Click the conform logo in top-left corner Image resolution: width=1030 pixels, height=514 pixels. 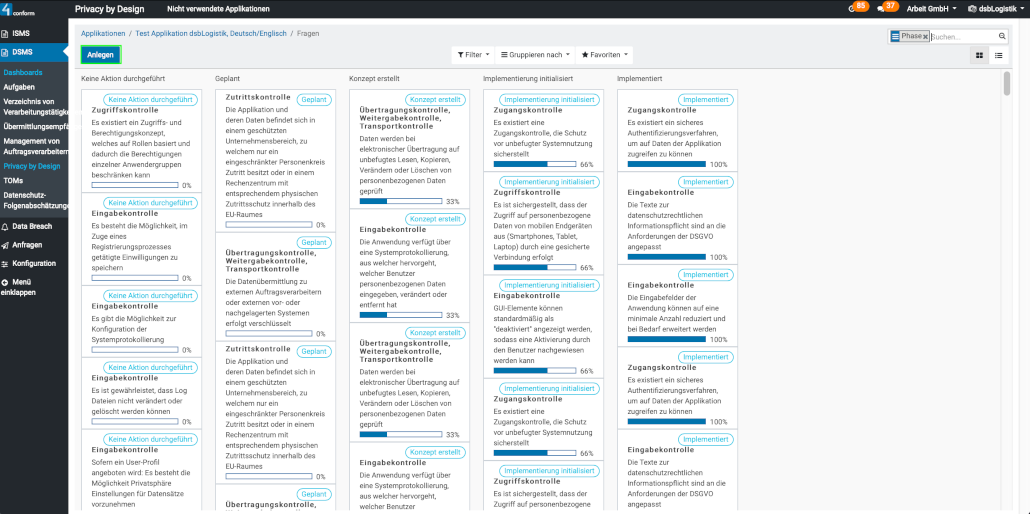(20, 9)
